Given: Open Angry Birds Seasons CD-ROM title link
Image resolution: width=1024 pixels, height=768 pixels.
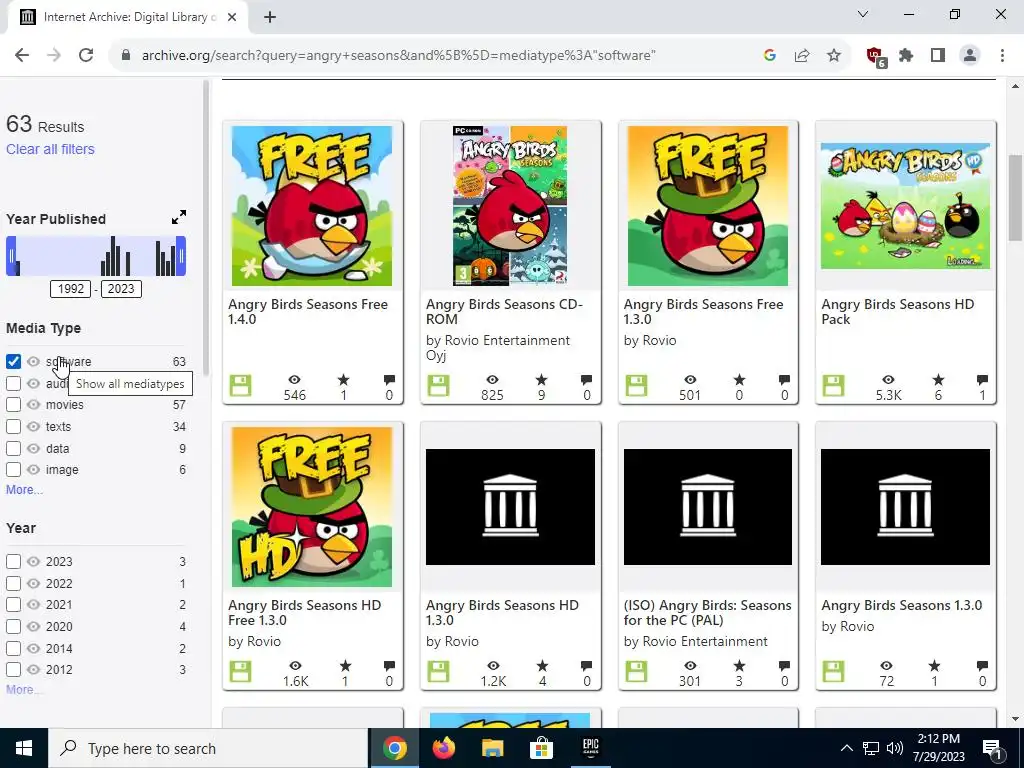Looking at the screenshot, I should pyautogui.click(x=504, y=312).
